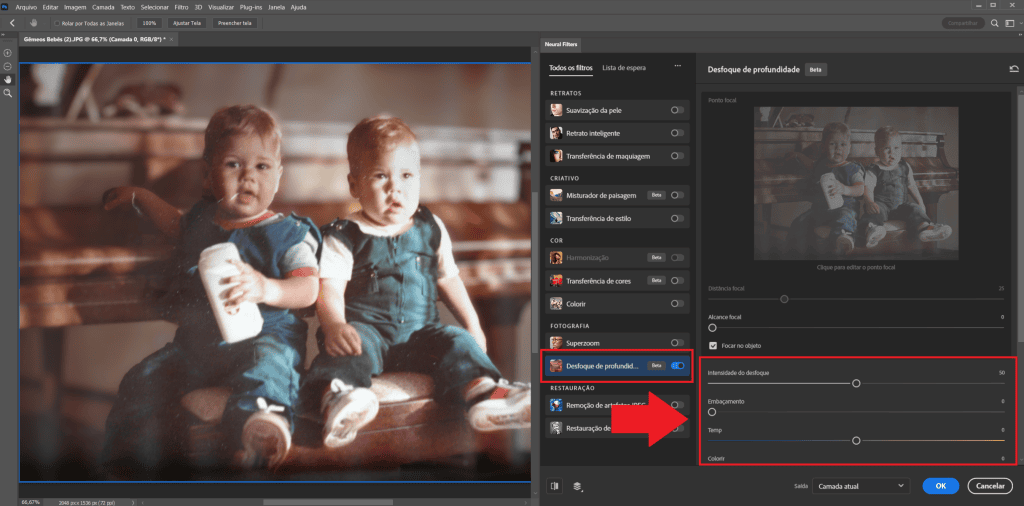Enable the Transferência de maquiagem toggle
The image size is (1024, 506).
tap(677, 156)
